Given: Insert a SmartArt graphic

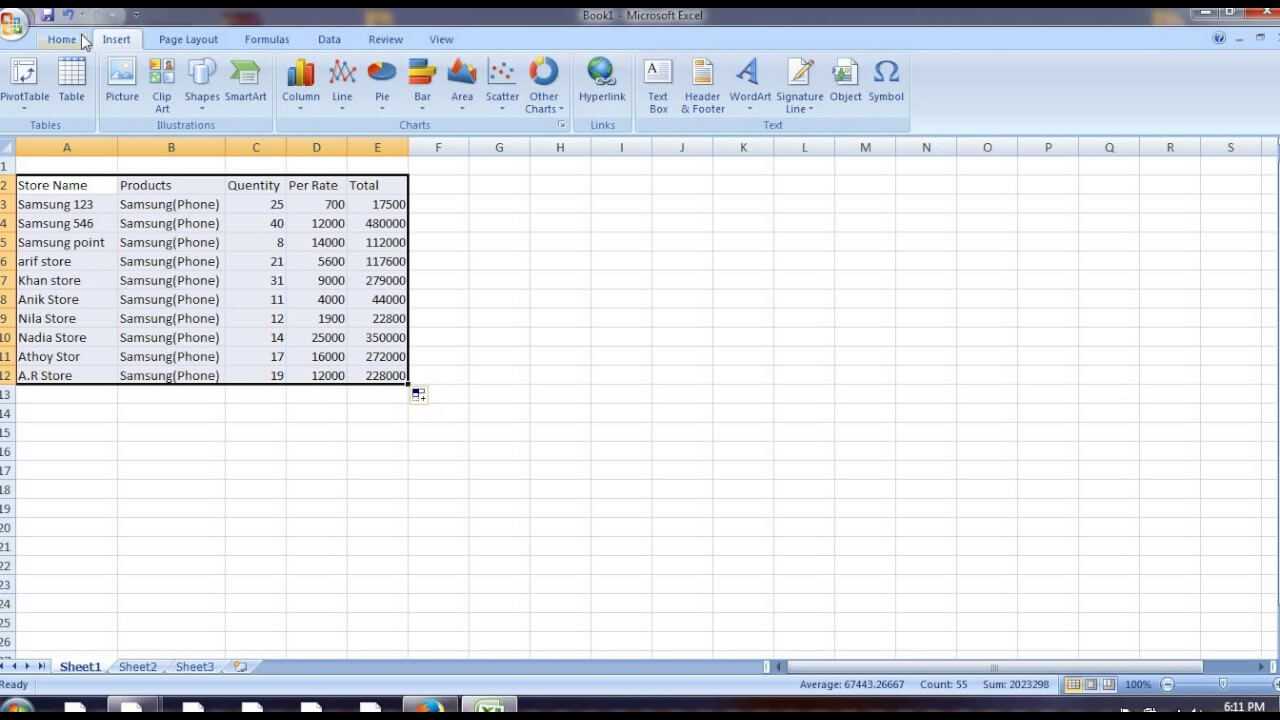Looking at the screenshot, I should (x=245, y=80).
